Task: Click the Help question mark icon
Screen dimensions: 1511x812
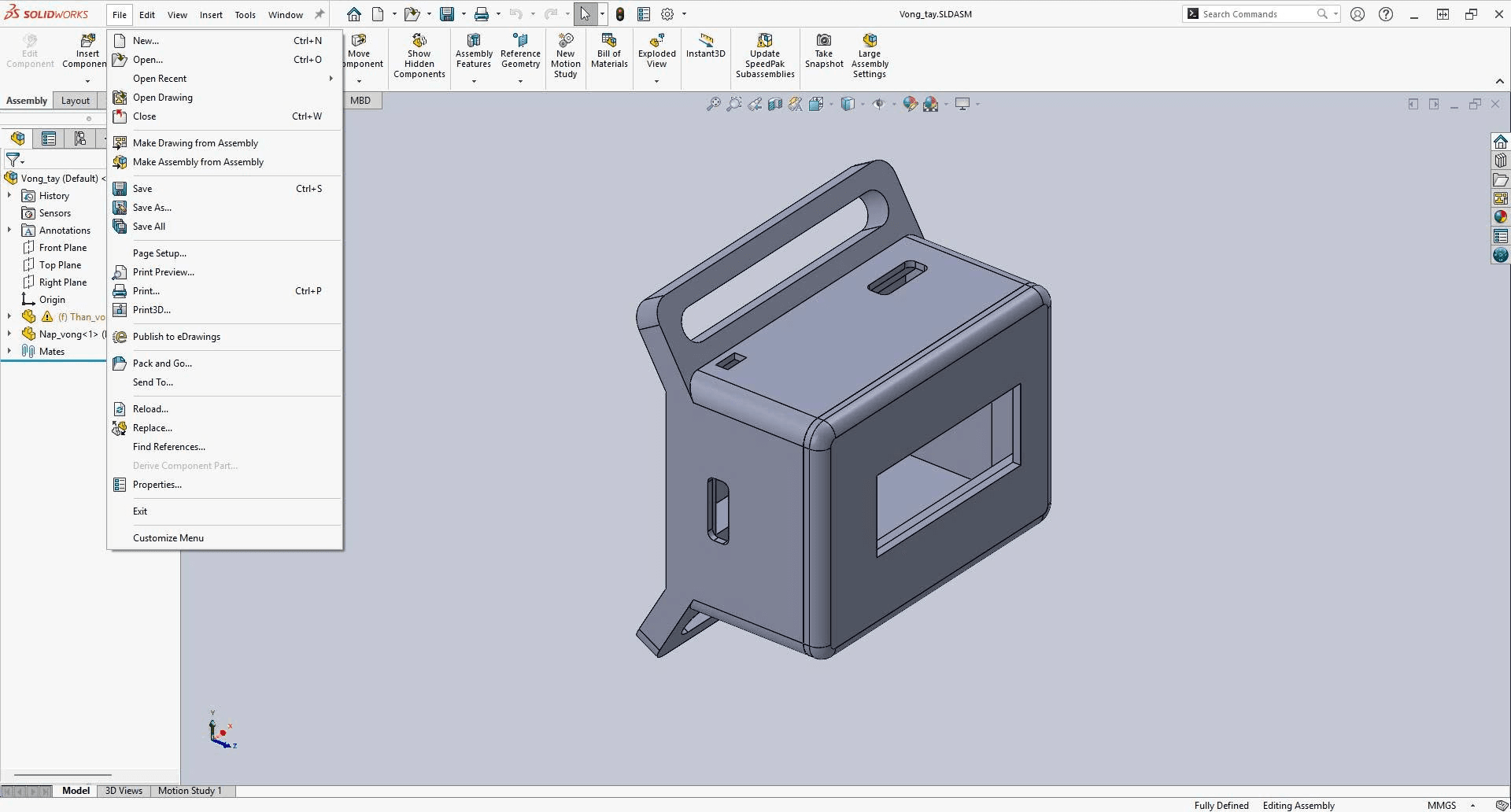Action: (1386, 14)
